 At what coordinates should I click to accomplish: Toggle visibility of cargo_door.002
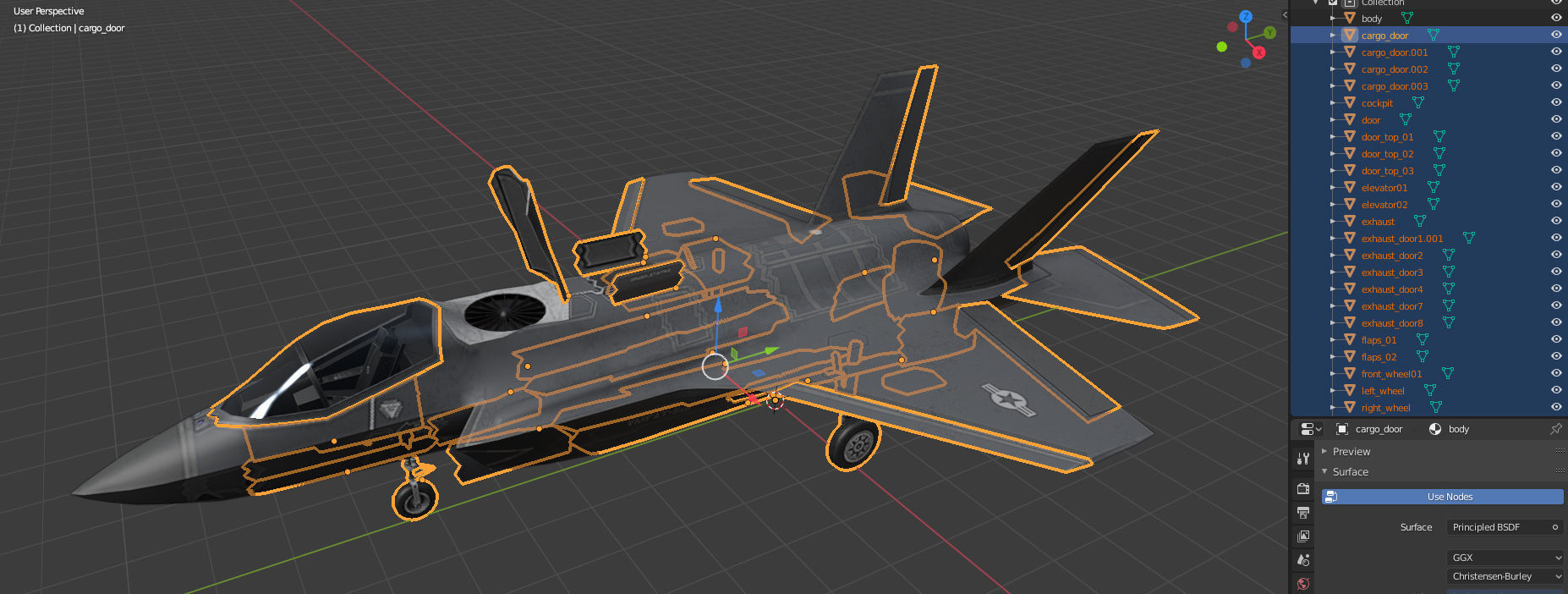coord(1556,69)
